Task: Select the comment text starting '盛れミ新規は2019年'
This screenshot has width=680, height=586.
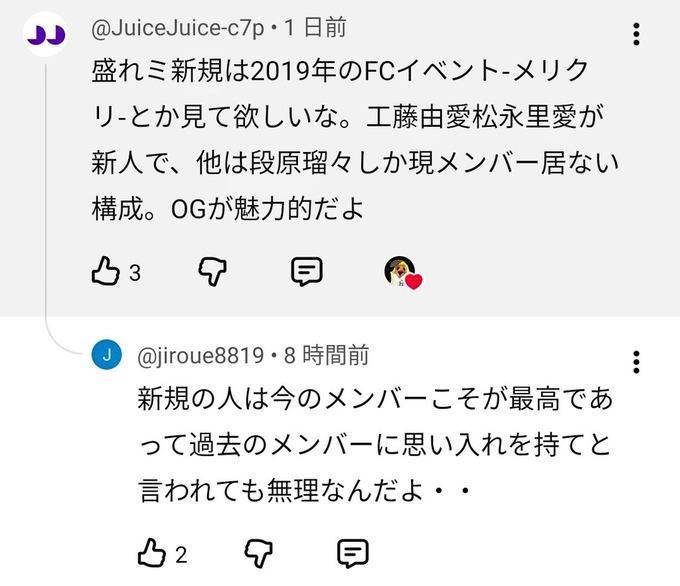Action: tap(355, 140)
